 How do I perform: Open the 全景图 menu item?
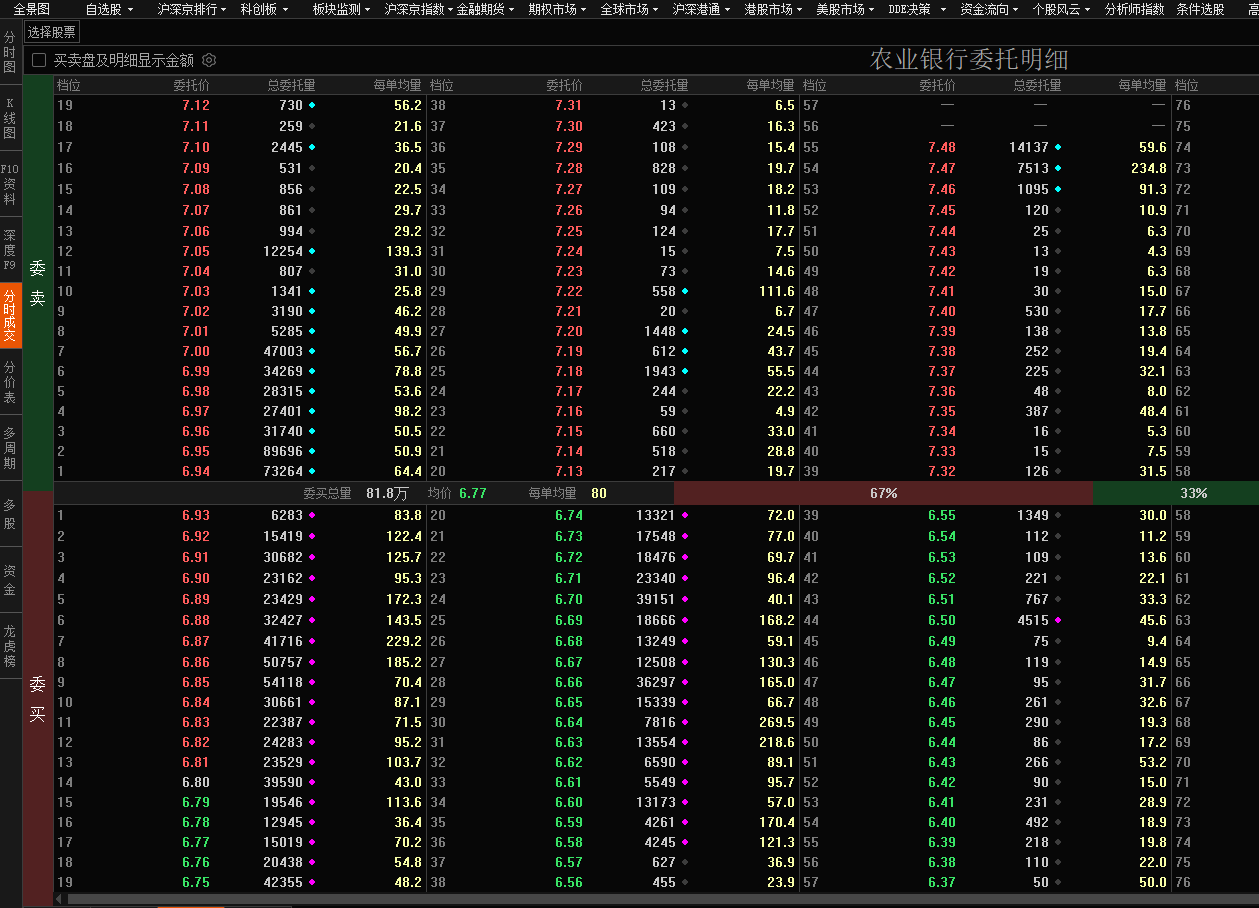tap(32, 9)
